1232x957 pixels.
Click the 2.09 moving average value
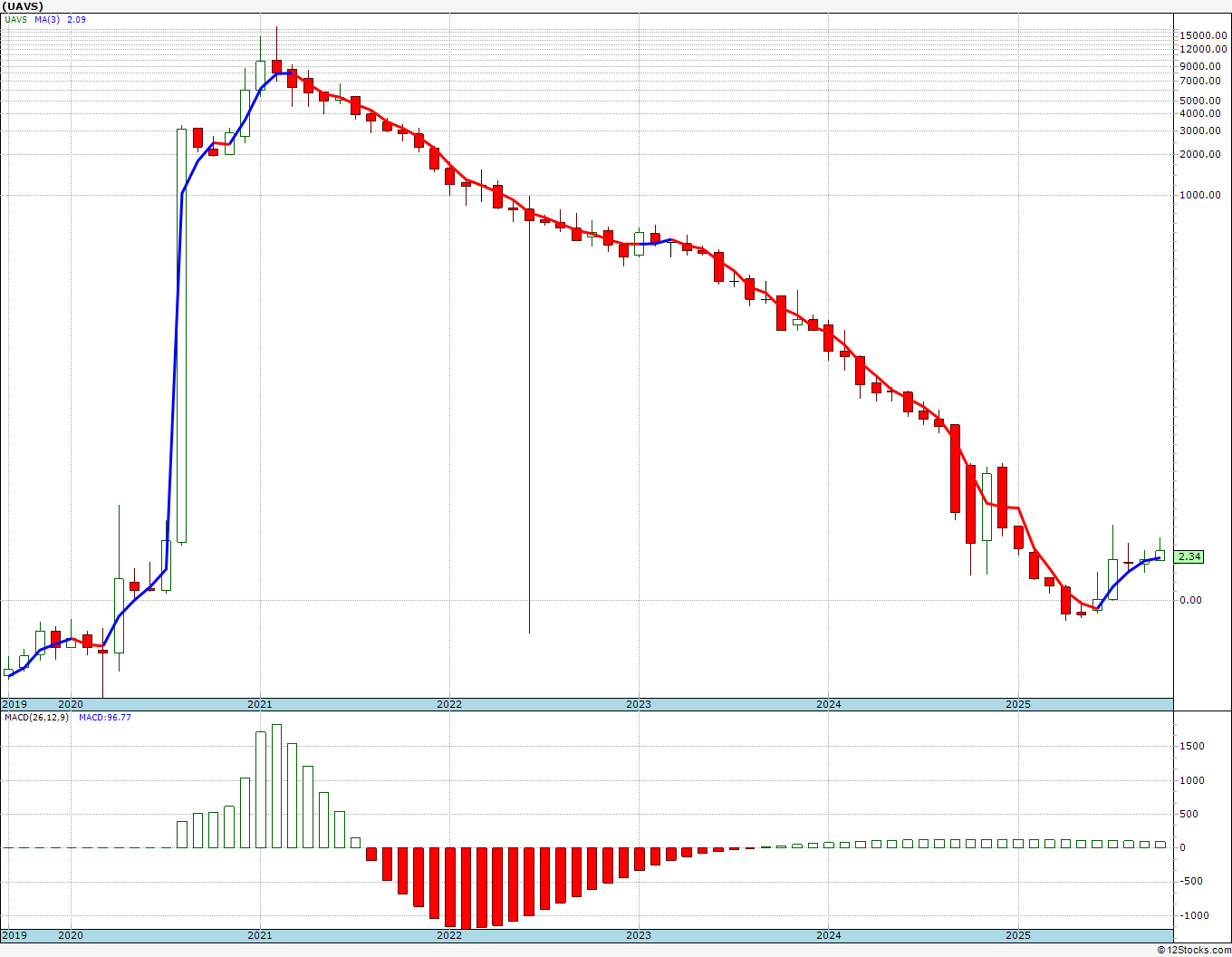tap(77, 19)
